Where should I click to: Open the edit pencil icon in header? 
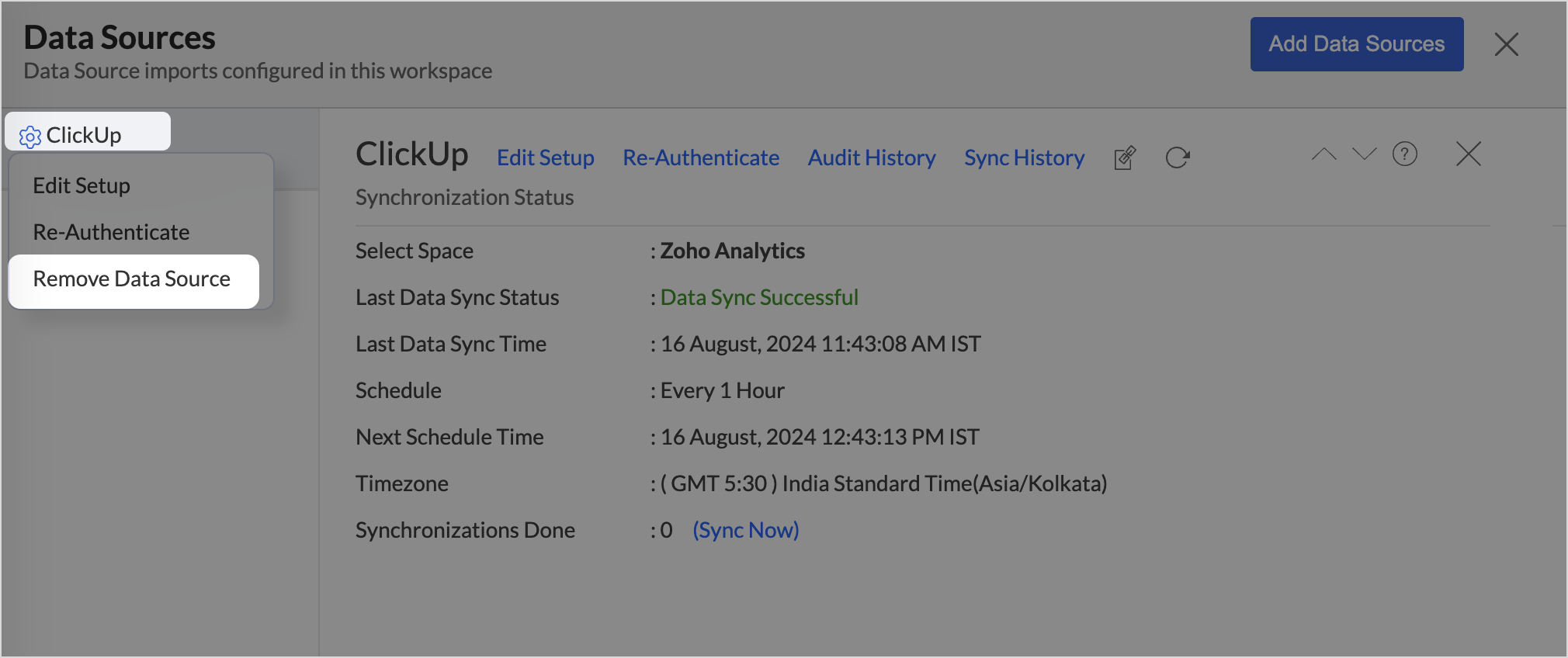pos(1125,158)
